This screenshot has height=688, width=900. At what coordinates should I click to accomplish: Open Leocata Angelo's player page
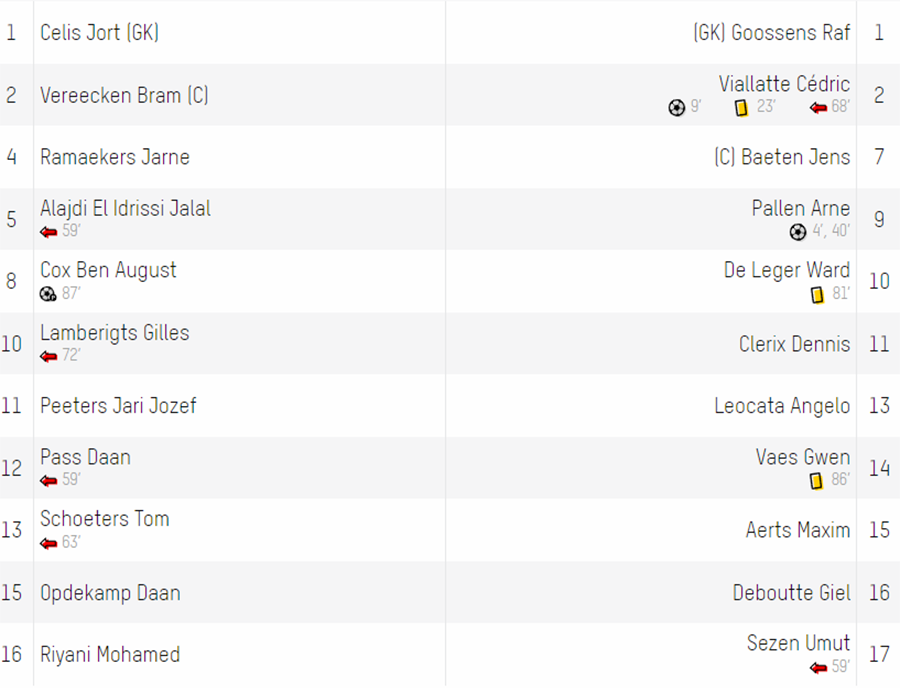click(782, 406)
